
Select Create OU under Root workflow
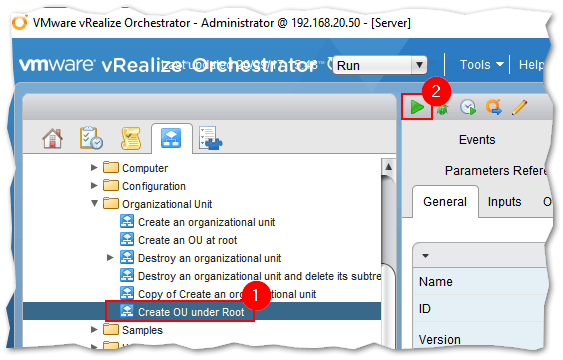(x=191, y=312)
